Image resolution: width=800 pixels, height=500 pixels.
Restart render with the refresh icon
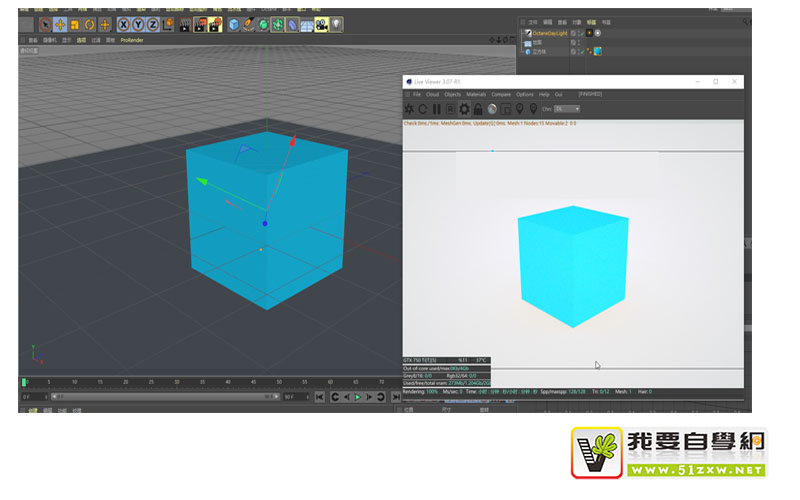pyautogui.click(x=422, y=108)
